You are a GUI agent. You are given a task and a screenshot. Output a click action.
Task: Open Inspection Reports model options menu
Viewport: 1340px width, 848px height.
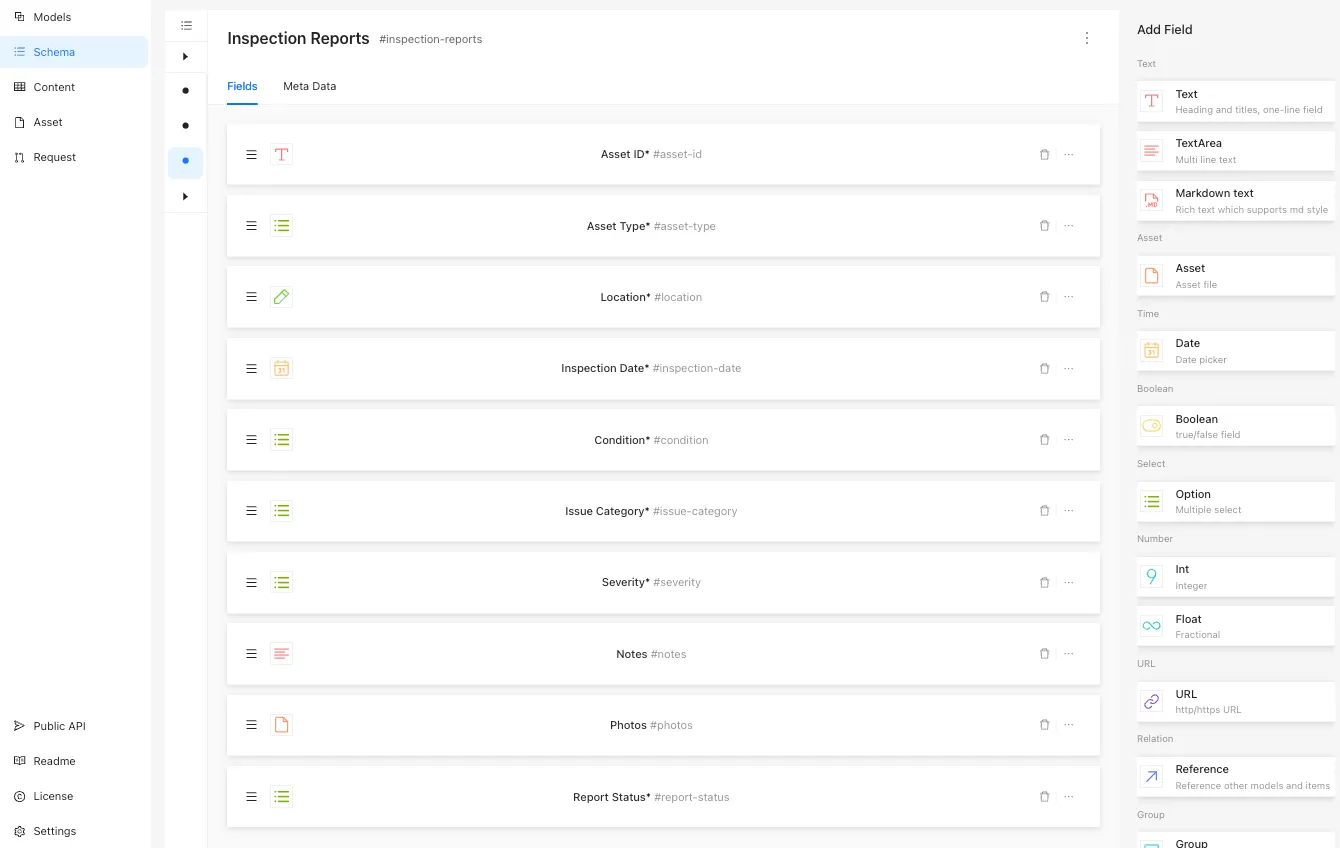tap(1087, 38)
